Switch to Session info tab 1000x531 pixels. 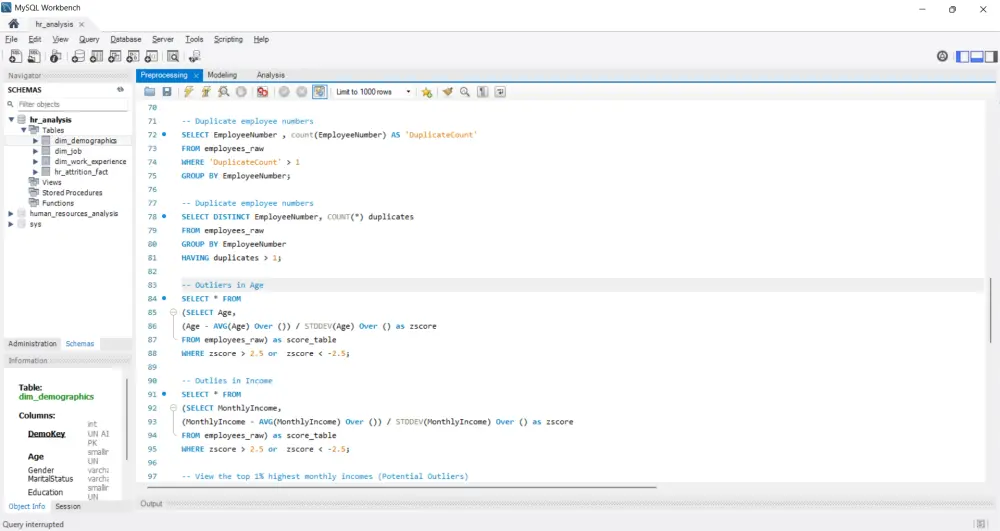click(68, 507)
